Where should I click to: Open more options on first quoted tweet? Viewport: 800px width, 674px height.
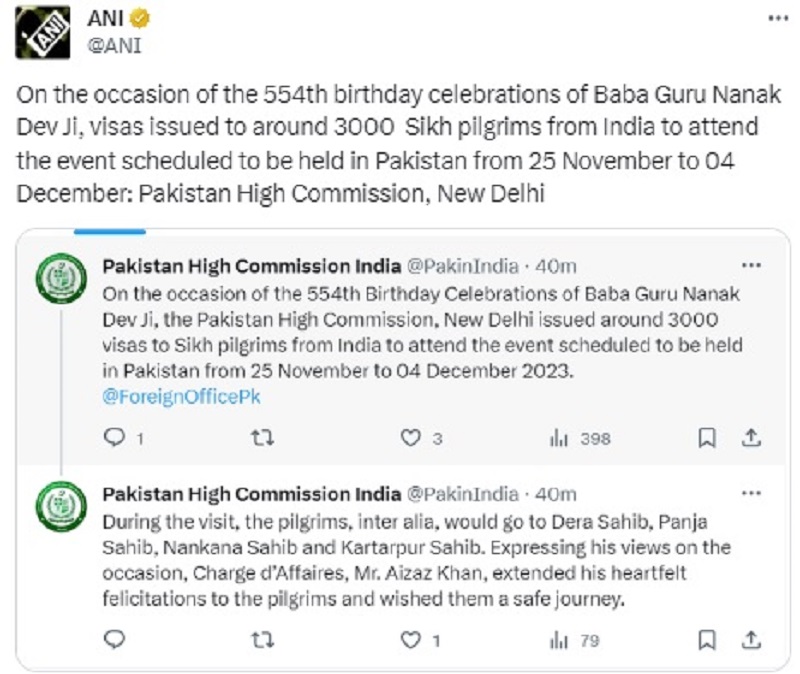(751, 265)
